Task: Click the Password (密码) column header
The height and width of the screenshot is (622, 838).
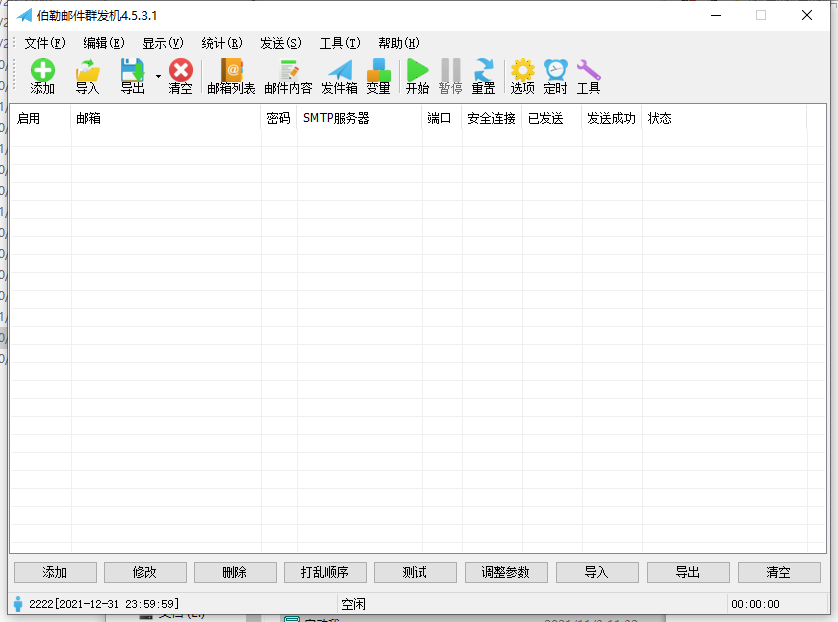Action: pyautogui.click(x=279, y=118)
